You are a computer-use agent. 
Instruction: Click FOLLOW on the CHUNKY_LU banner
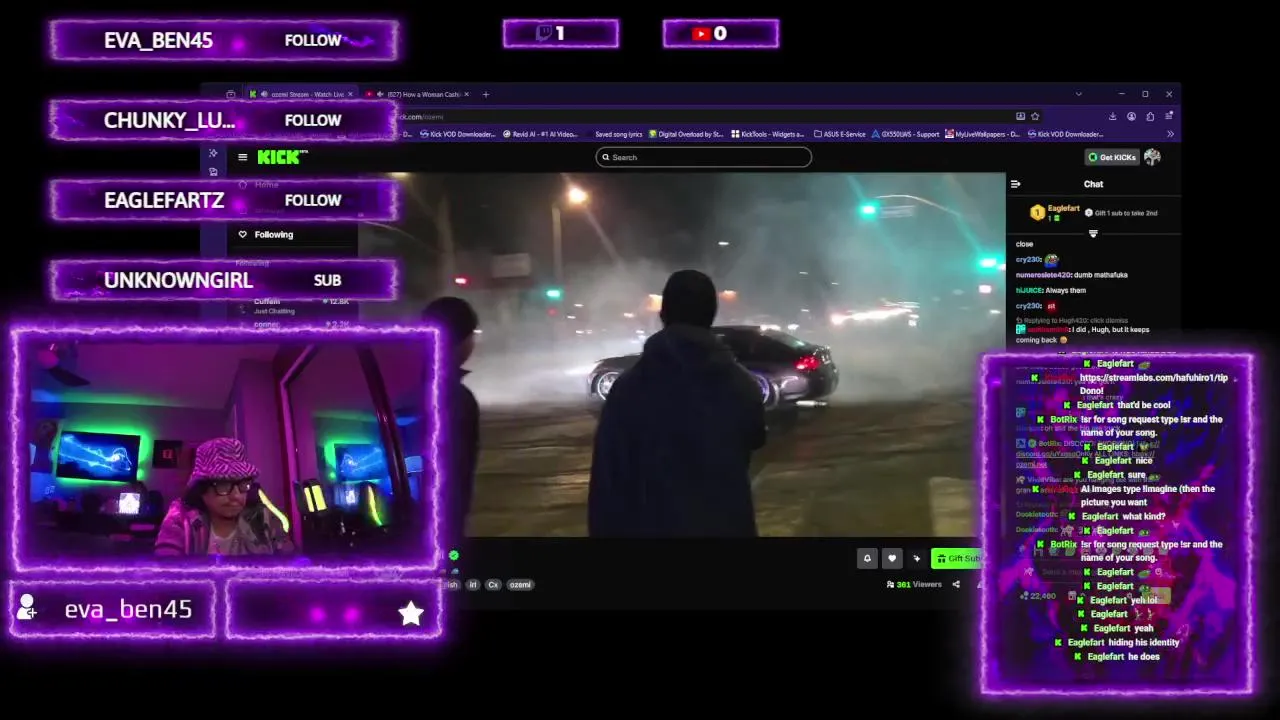pyautogui.click(x=313, y=120)
